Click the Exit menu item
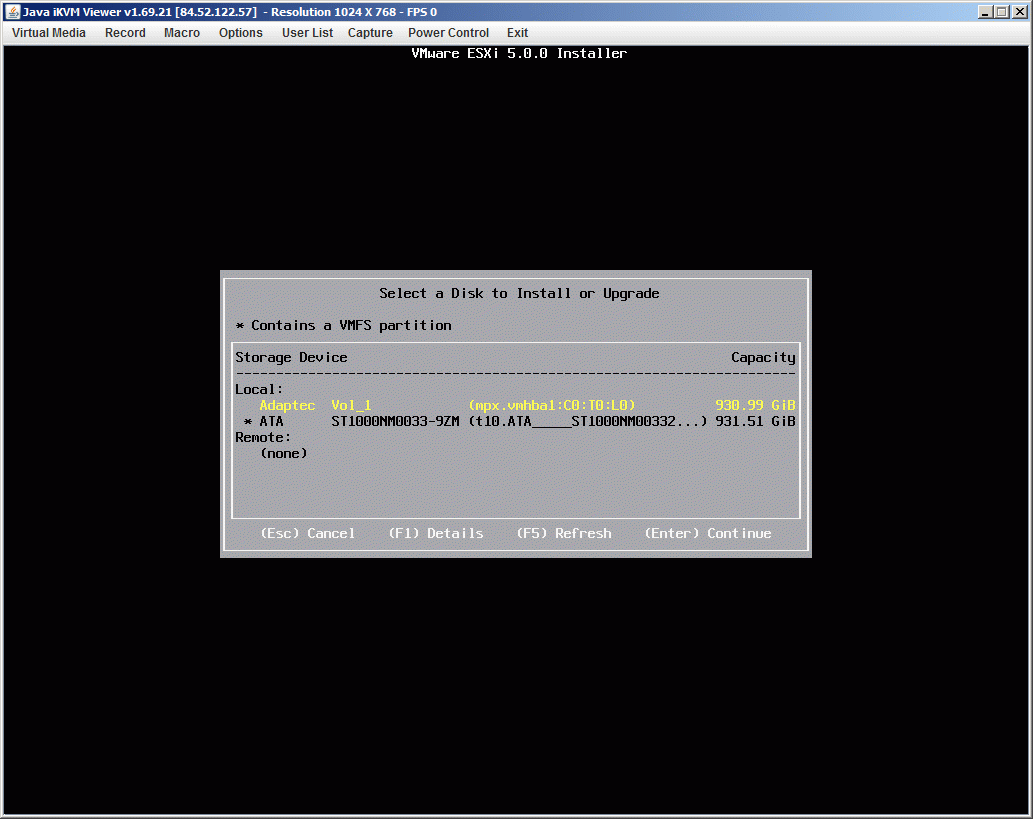The width and height of the screenshot is (1033, 819). tap(517, 33)
